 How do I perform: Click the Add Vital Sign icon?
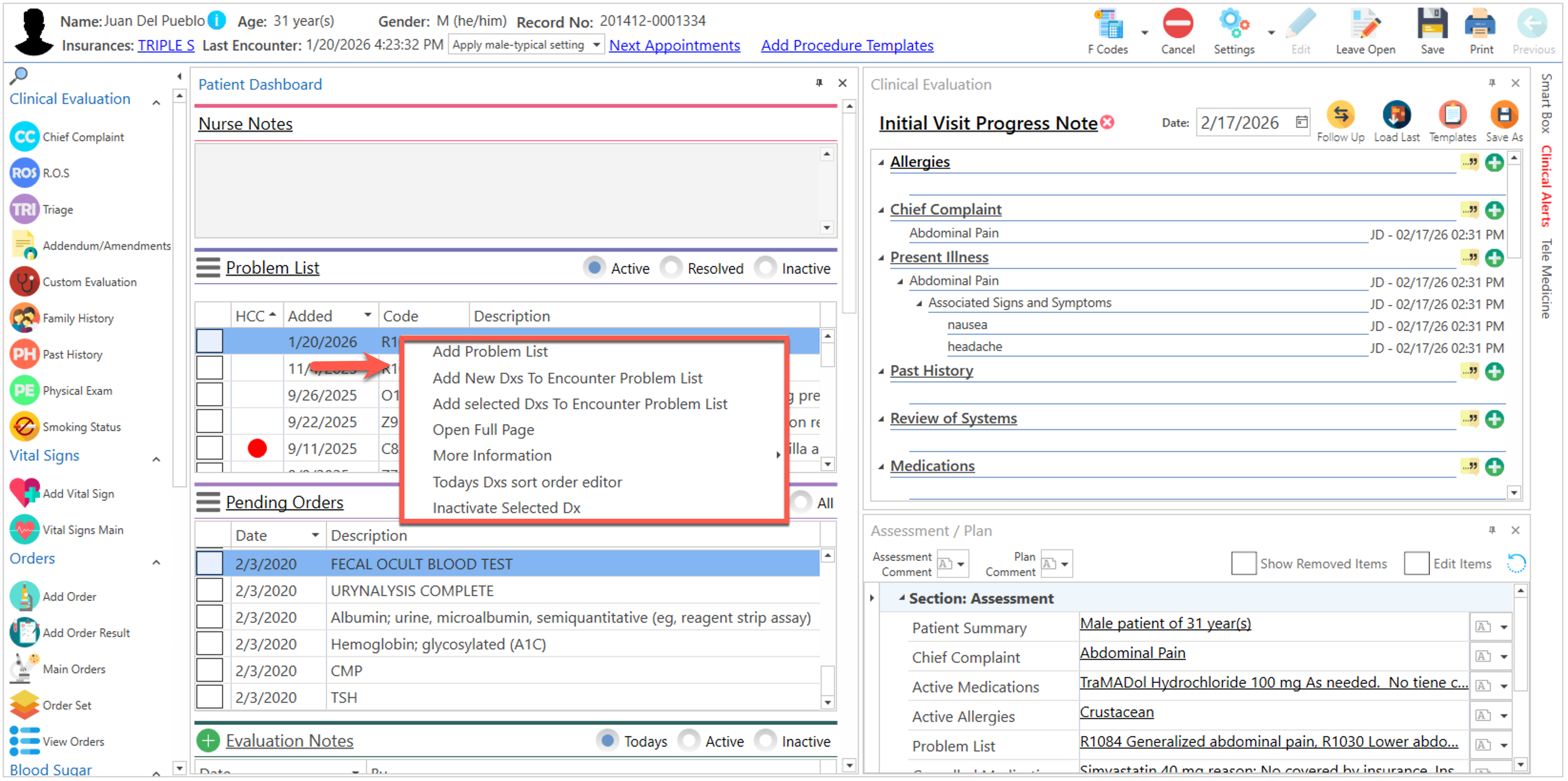point(25,493)
